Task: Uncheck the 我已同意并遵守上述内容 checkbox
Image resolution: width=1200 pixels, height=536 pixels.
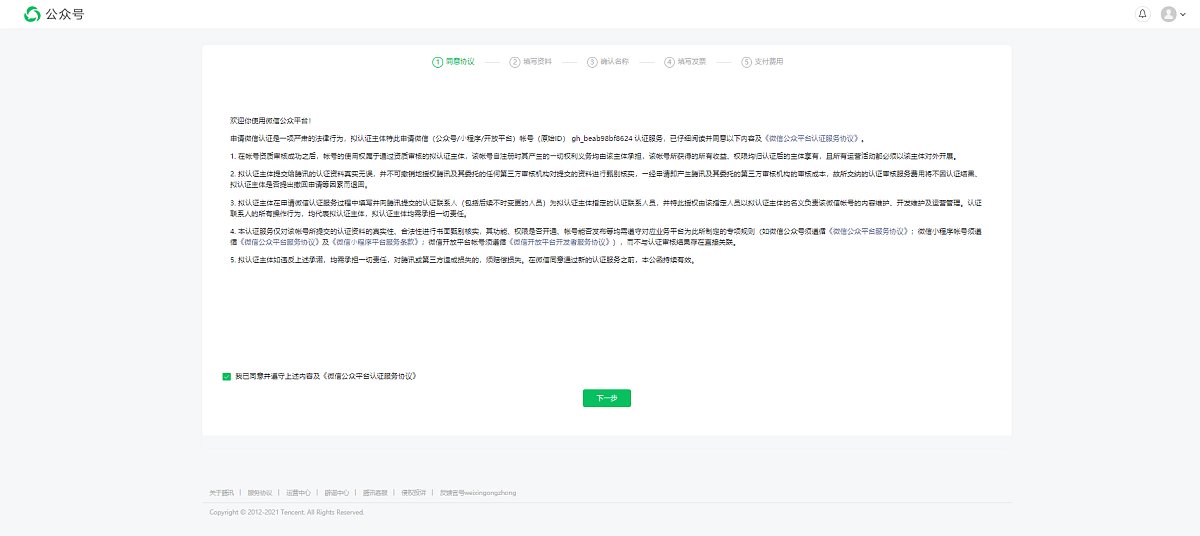Action: 227,377
